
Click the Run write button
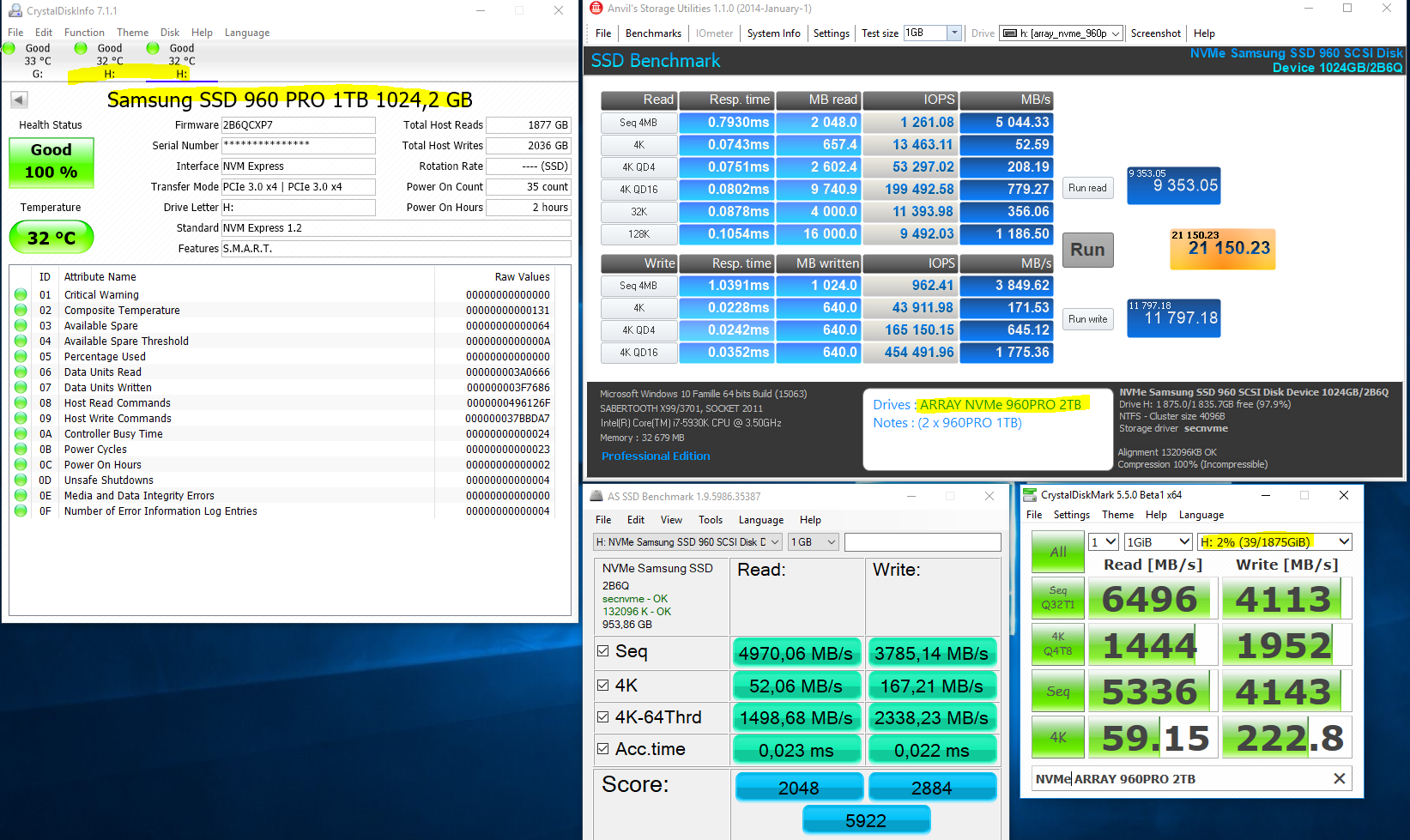1087,319
